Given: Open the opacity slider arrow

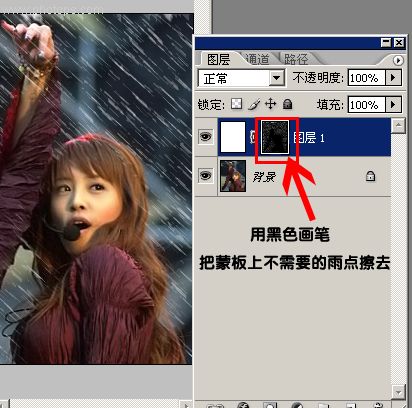Looking at the screenshot, I should pyautogui.click(x=393, y=78).
